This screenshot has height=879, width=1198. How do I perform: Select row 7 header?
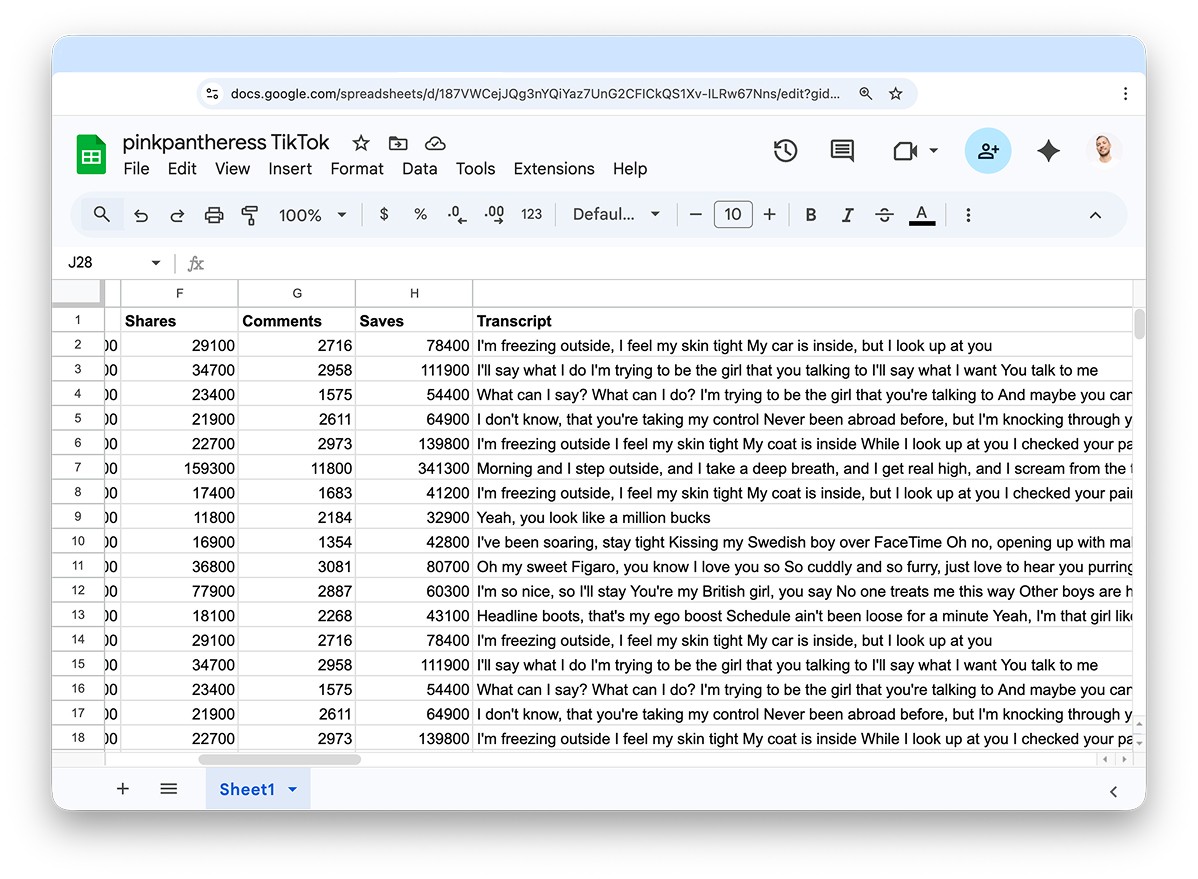pyautogui.click(x=78, y=468)
